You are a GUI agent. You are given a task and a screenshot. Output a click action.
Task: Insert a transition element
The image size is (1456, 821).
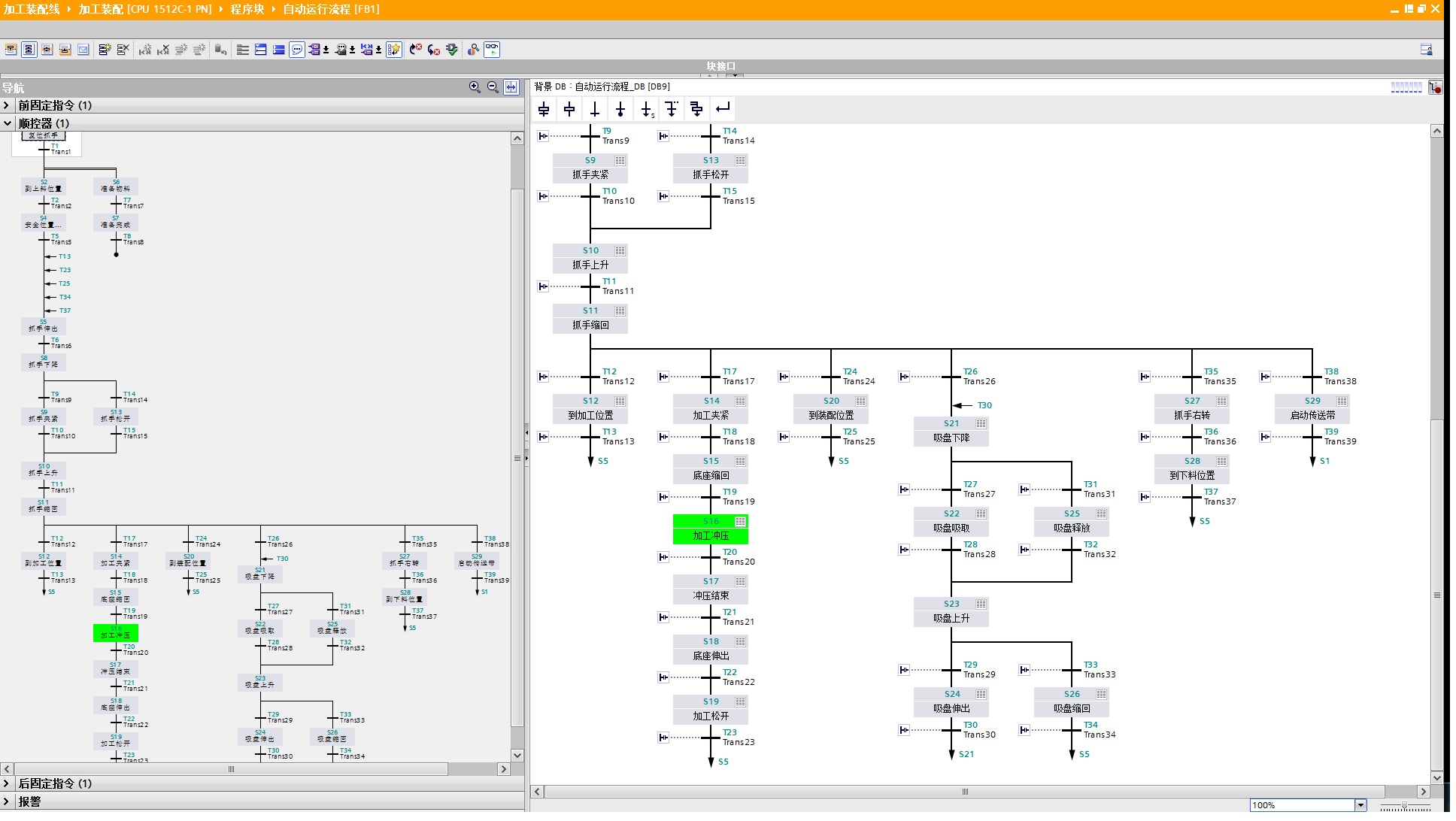tap(595, 110)
